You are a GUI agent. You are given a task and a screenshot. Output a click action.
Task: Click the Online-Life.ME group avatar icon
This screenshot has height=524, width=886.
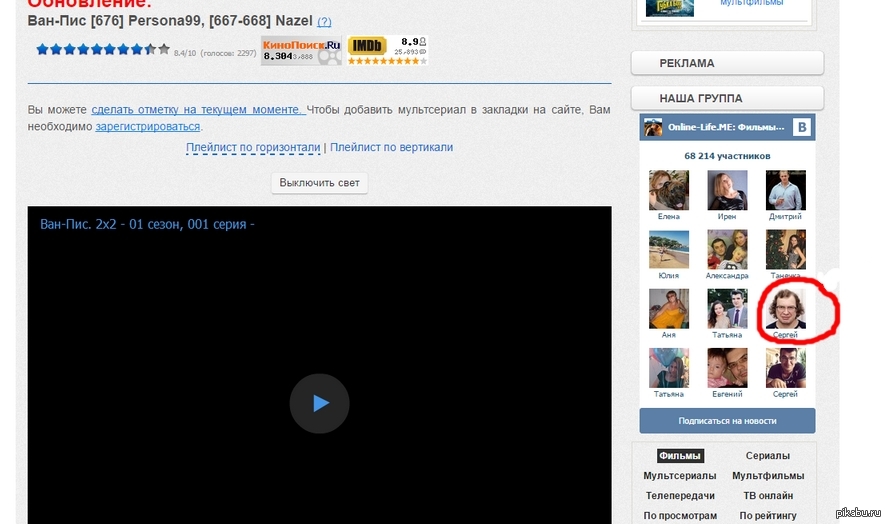pyautogui.click(x=654, y=127)
